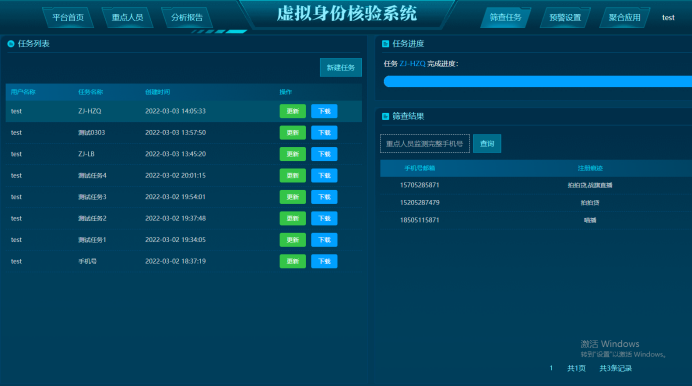Click the ZJ-HZQ link in task progress
Screen dimensions: 692x386
pyautogui.click(x=412, y=64)
